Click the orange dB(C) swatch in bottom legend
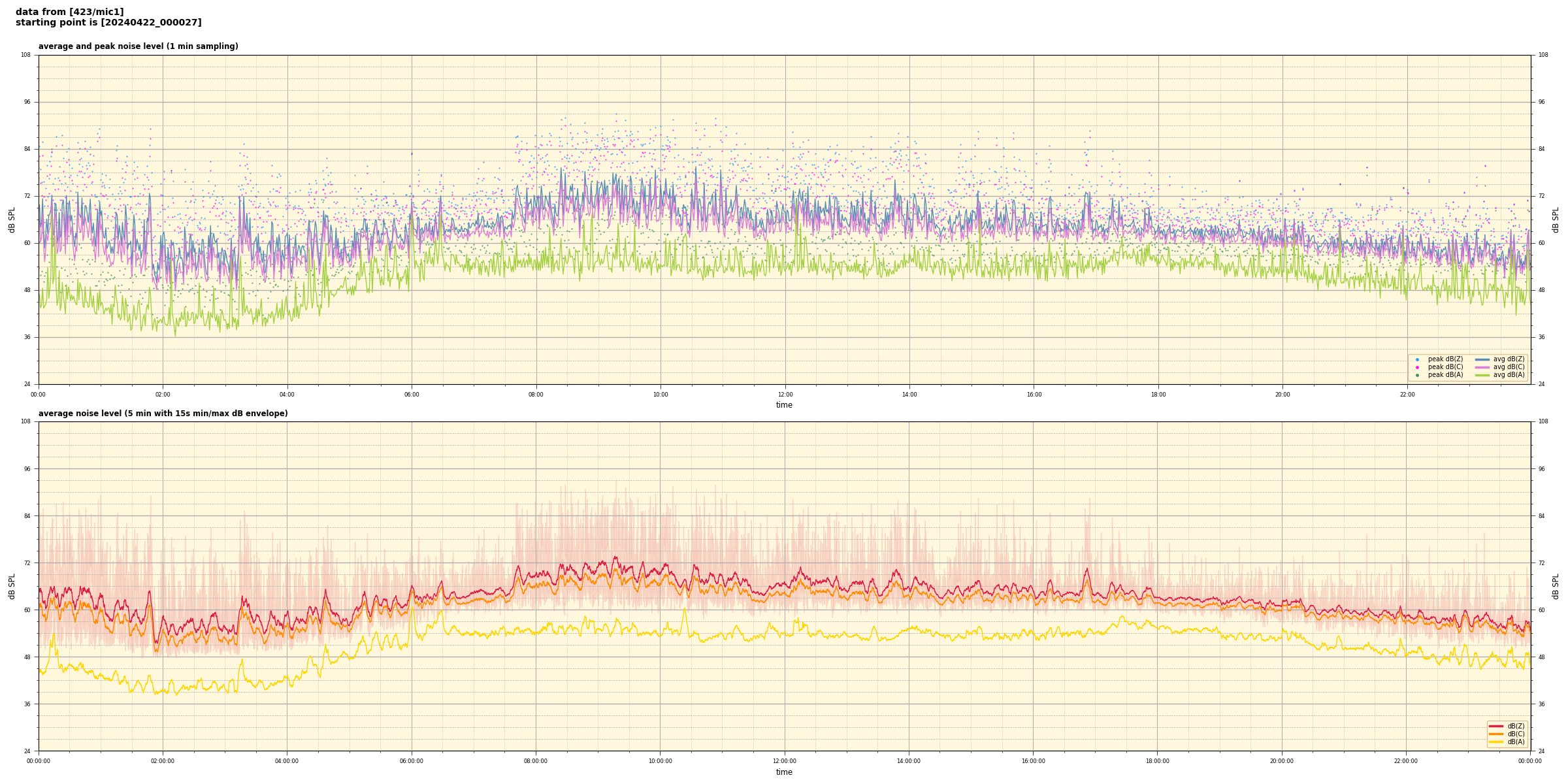The image size is (1568, 784). (x=1496, y=734)
